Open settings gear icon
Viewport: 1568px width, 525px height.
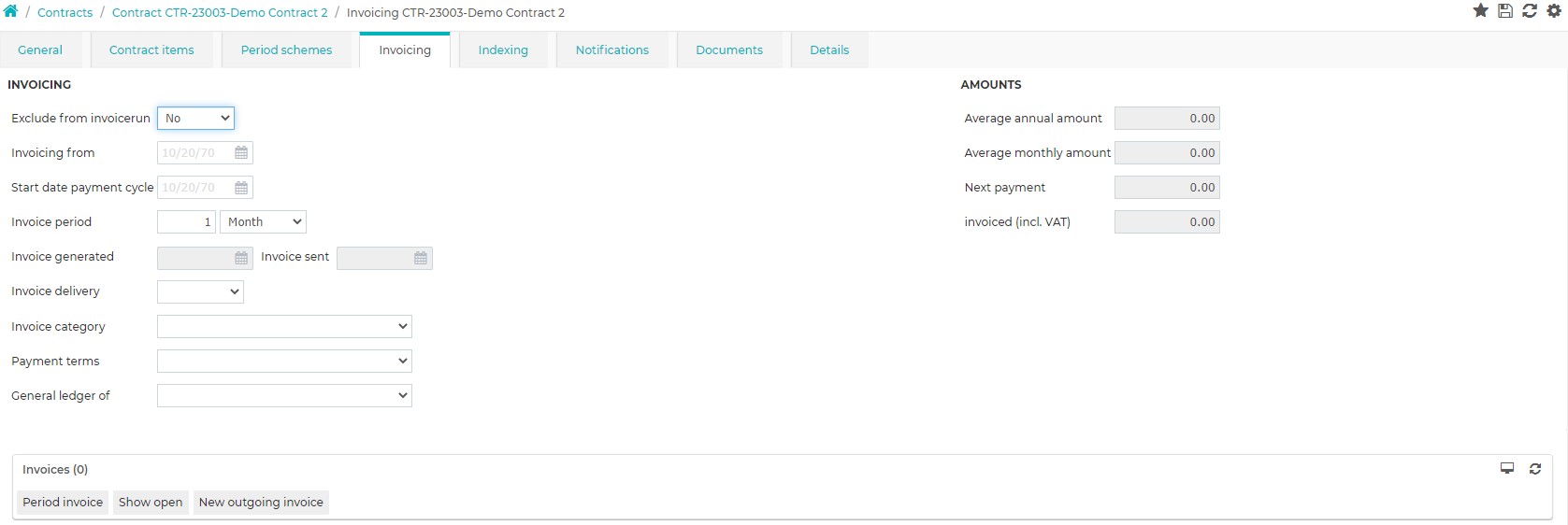pyautogui.click(x=1554, y=11)
